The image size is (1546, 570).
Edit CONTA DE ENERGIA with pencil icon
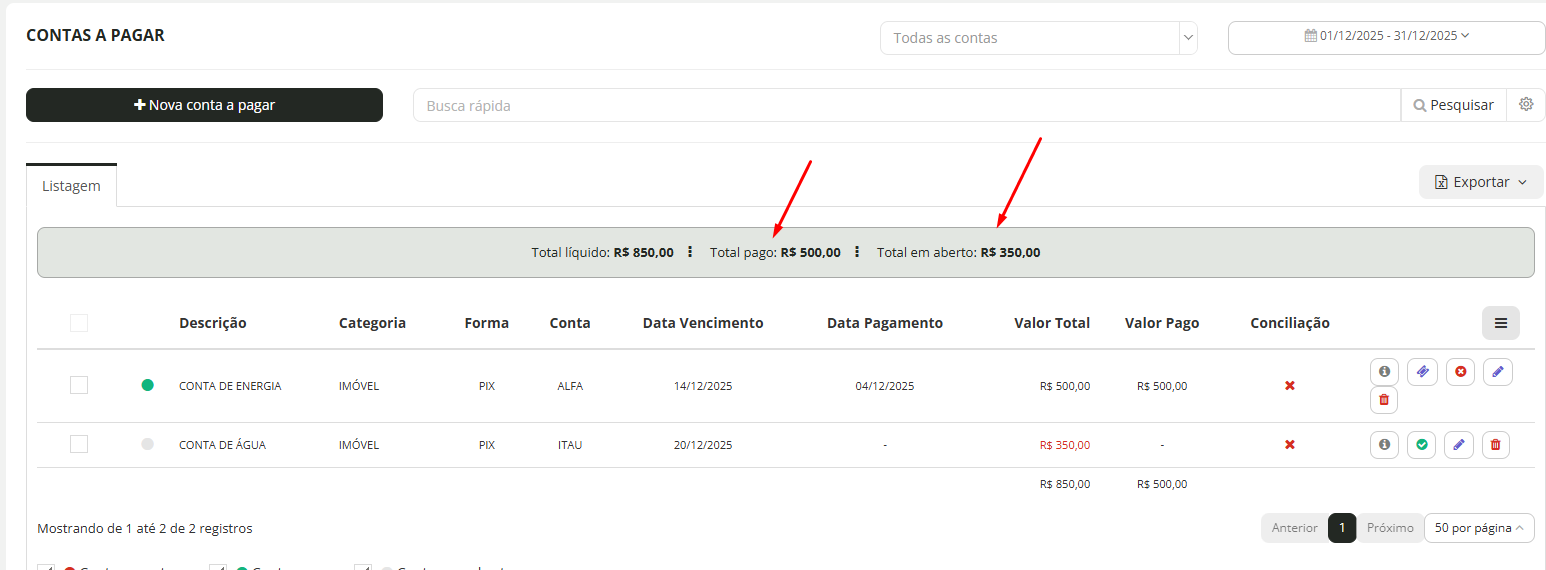tap(1498, 371)
